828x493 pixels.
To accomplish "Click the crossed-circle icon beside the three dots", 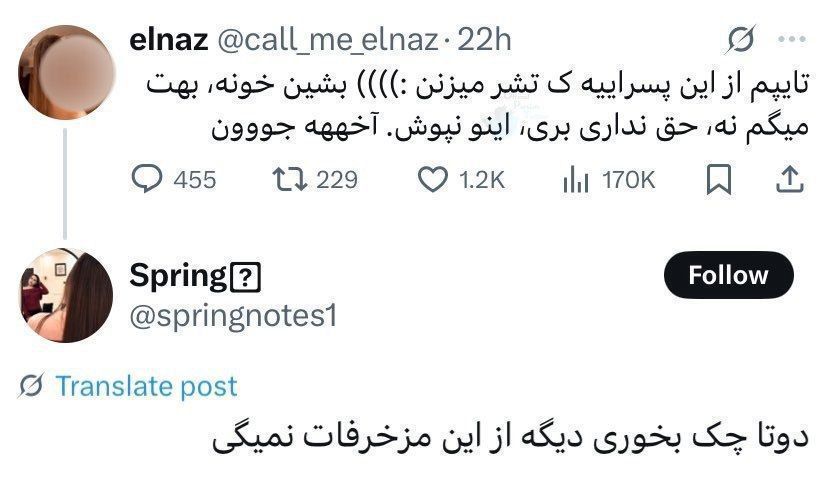I will coord(741,40).
